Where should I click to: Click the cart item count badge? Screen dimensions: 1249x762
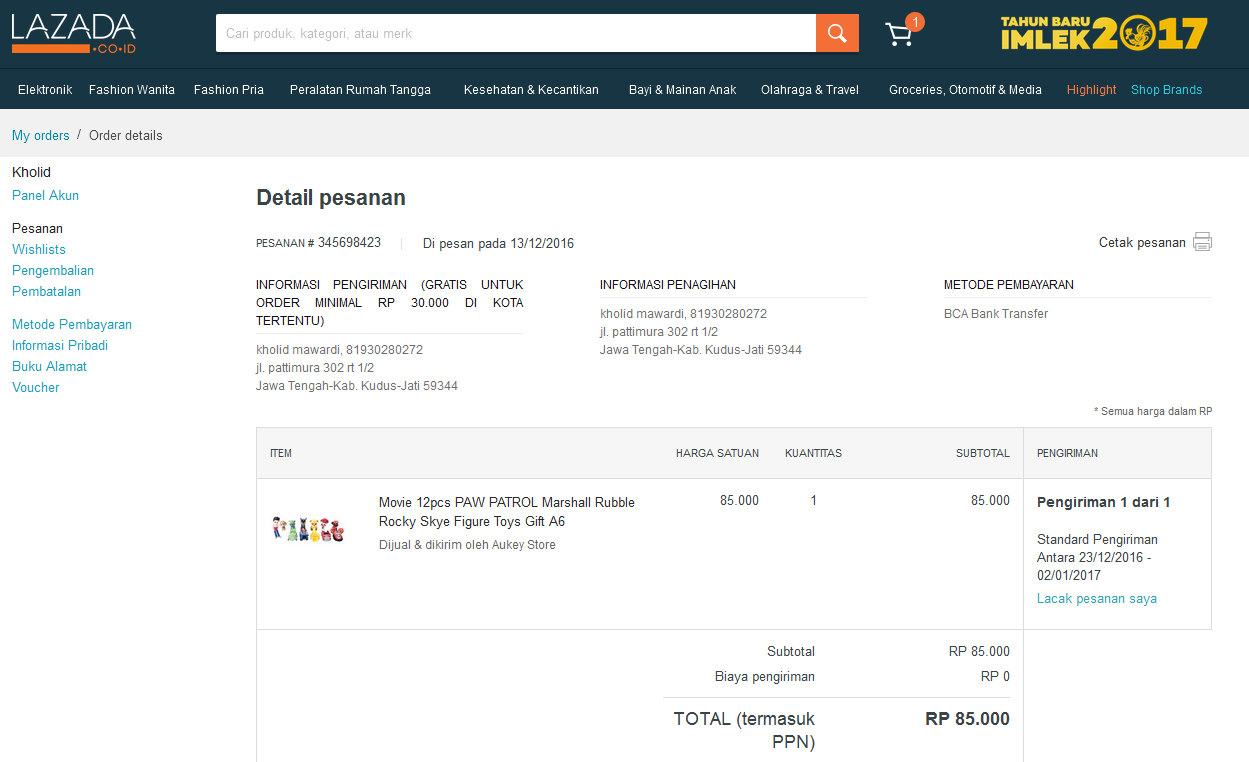click(x=915, y=22)
